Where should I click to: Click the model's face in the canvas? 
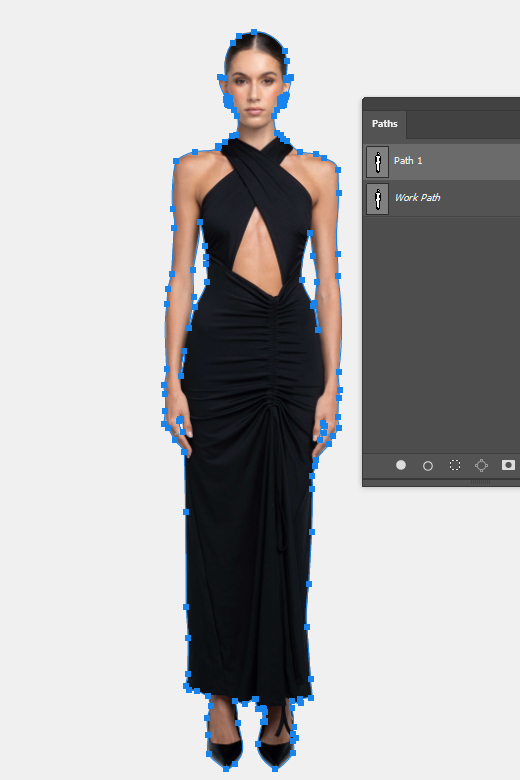pos(255,95)
